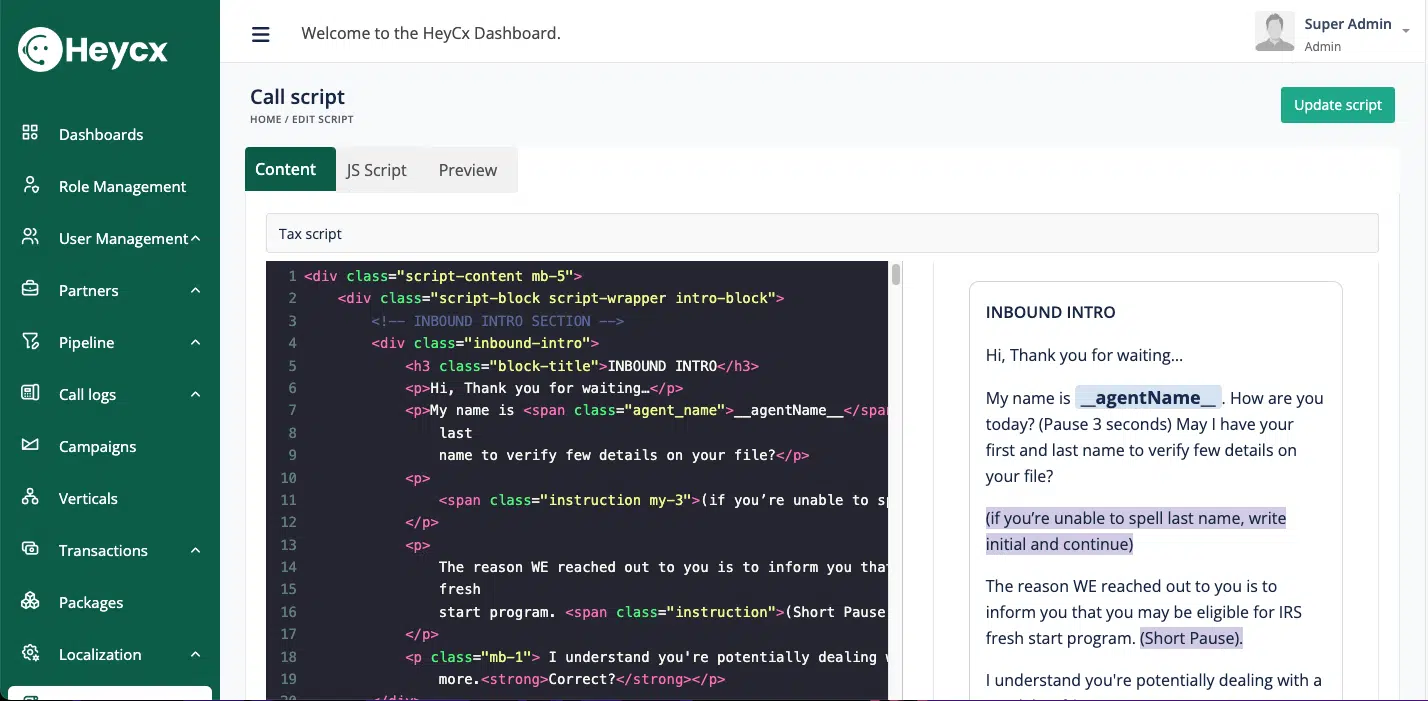Switch to the Preview tab
Image resolution: width=1428 pixels, height=701 pixels.
click(468, 170)
